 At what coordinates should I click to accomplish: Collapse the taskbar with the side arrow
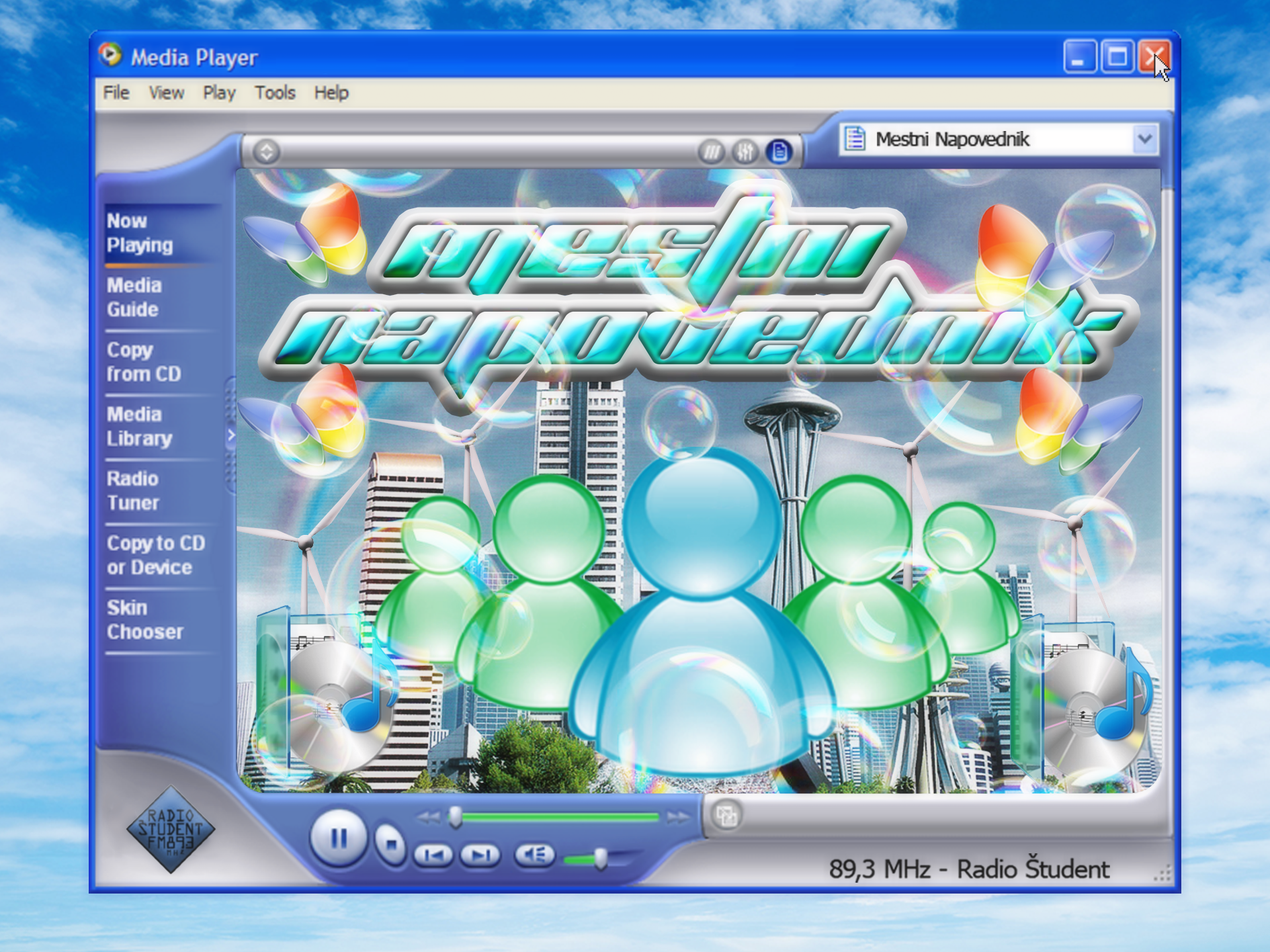230,435
